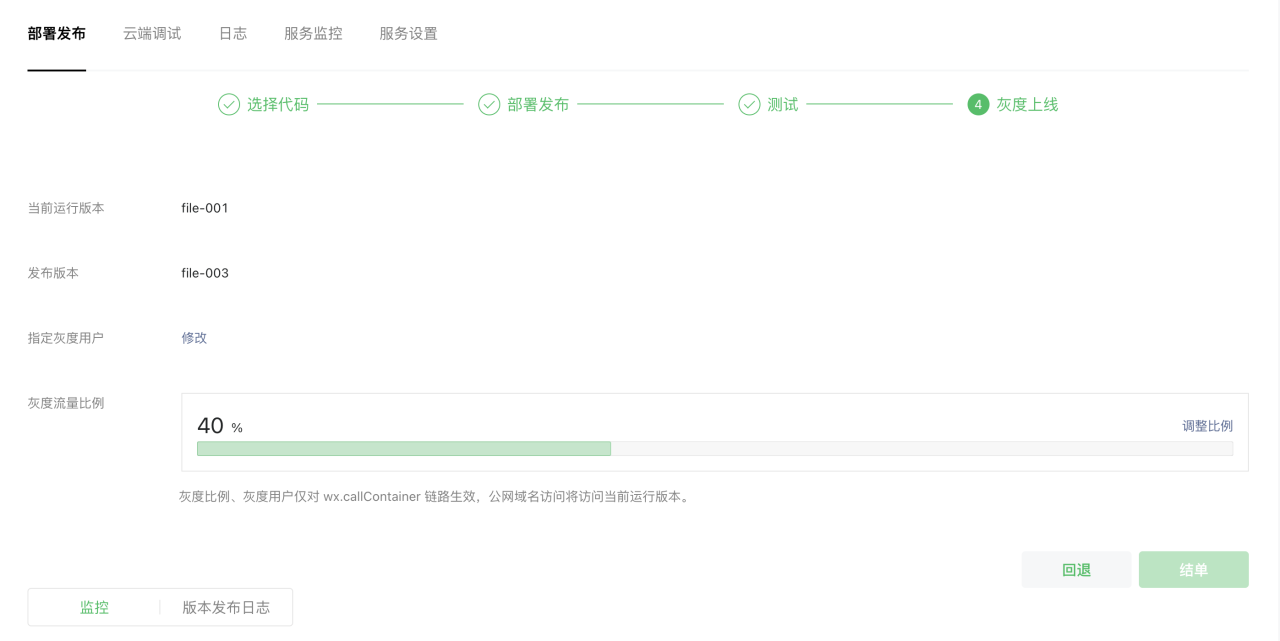
Task: Click the 回退 rollback button
Action: (1076, 569)
